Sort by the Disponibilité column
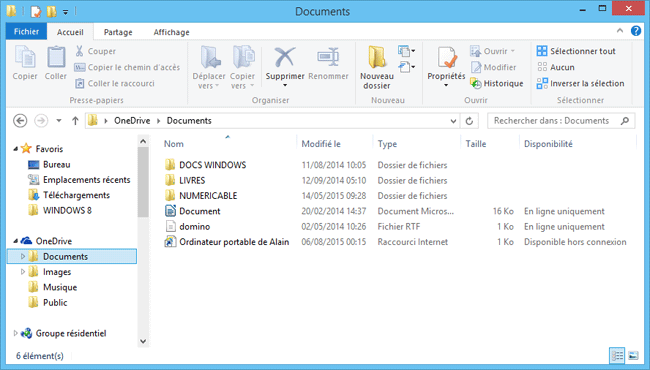Viewport: 650px width, 370px height. pyautogui.click(x=548, y=144)
